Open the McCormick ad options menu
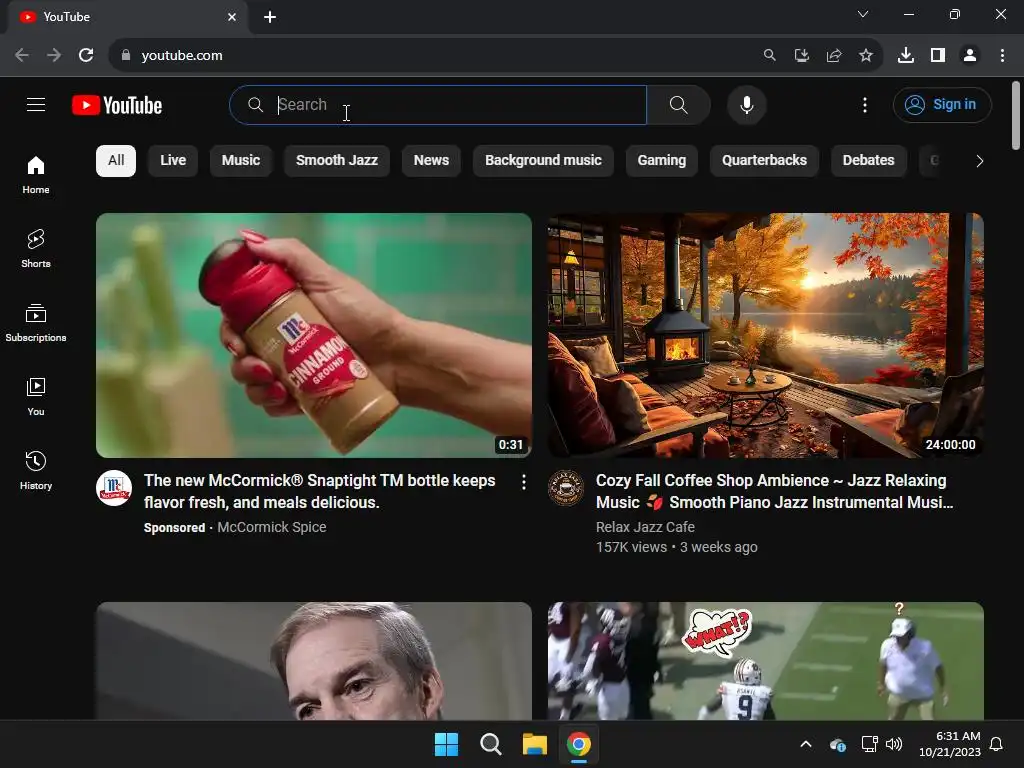Viewport: 1024px width, 768px height. [x=524, y=482]
